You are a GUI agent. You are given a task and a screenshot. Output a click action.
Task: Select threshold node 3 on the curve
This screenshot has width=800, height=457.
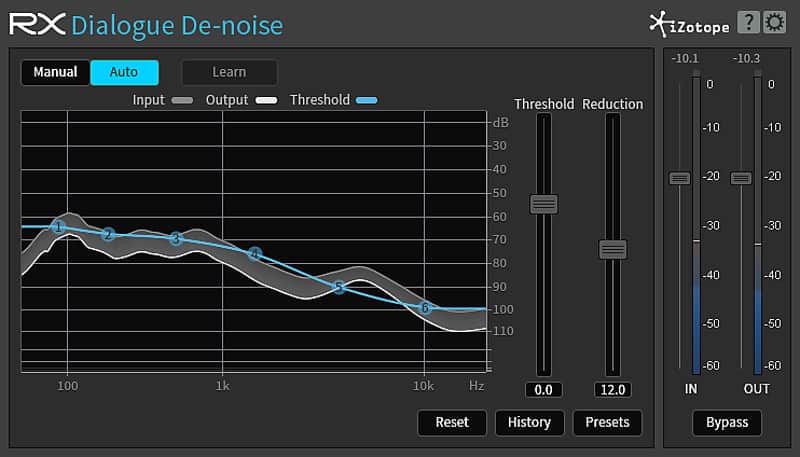(x=176, y=238)
